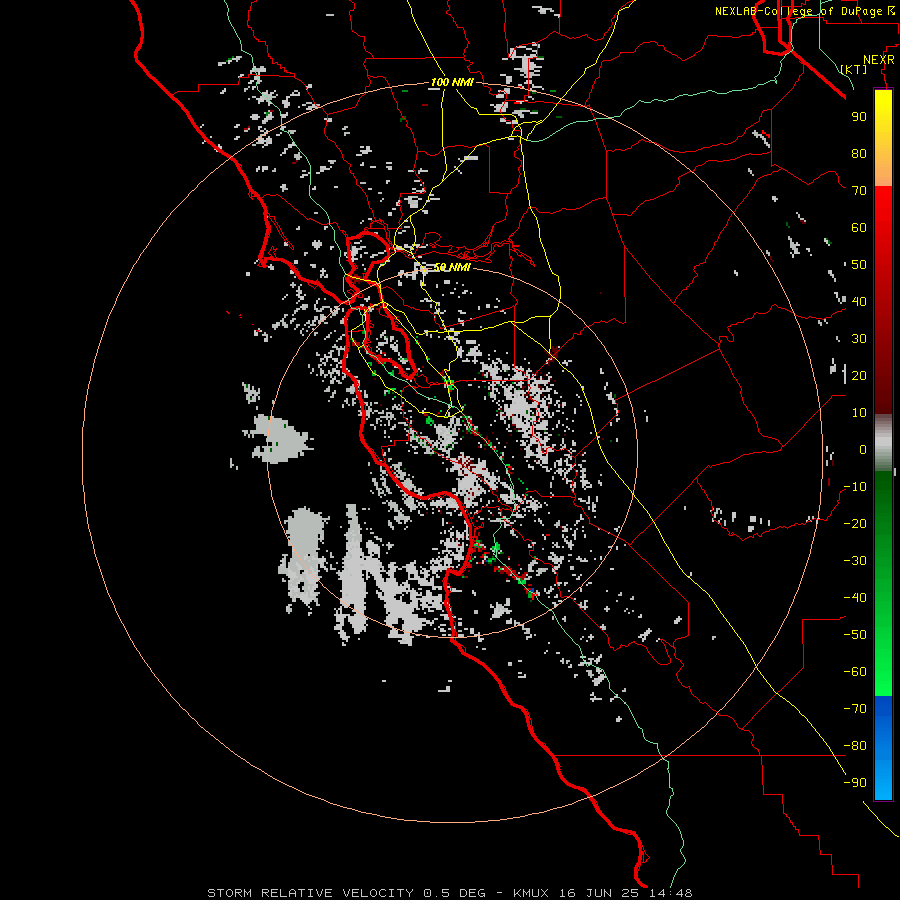Select the positive 60 scale label
900x900 pixels.
pos(859,228)
